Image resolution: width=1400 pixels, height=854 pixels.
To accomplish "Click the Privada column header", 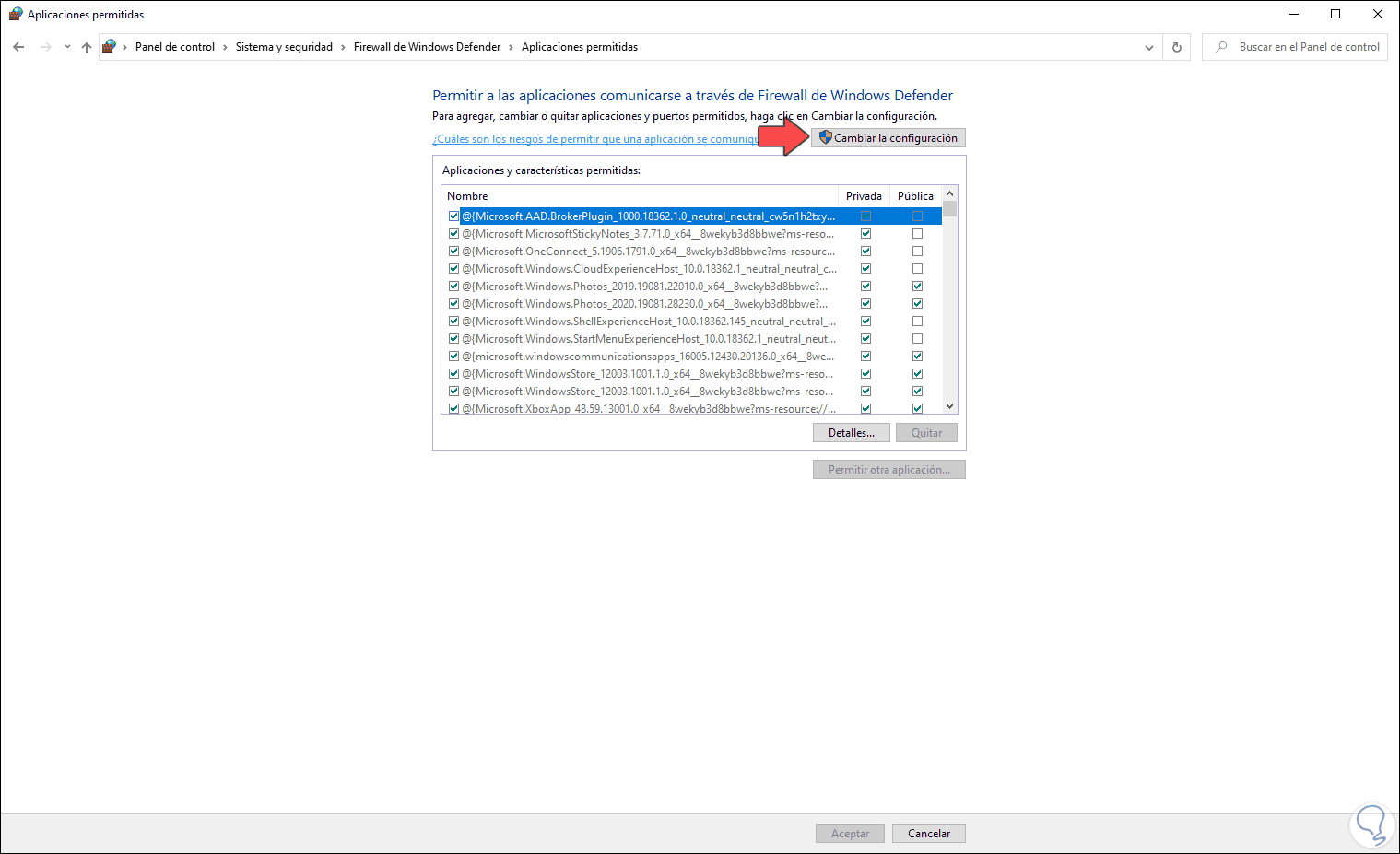I will [x=865, y=196].
